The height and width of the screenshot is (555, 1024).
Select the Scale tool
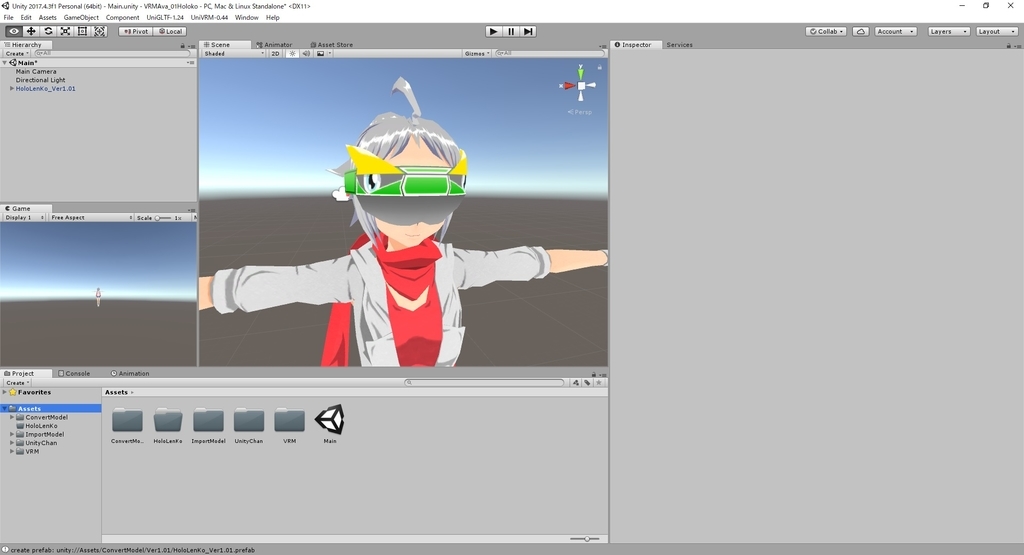65,31
